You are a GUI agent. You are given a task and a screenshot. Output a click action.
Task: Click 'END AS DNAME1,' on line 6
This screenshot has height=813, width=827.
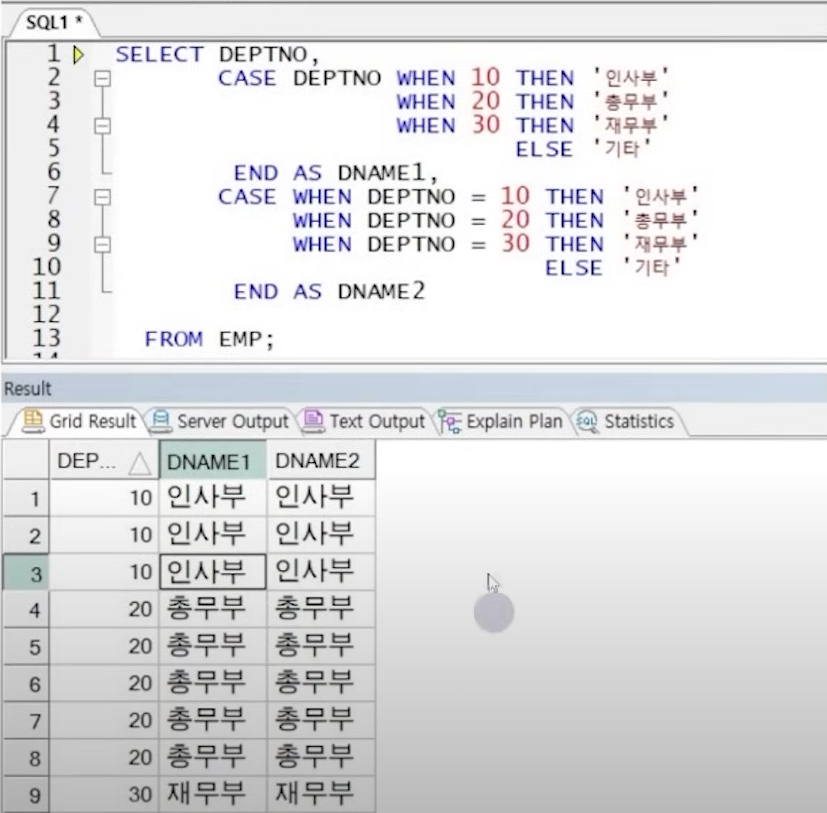pos(336,173)
